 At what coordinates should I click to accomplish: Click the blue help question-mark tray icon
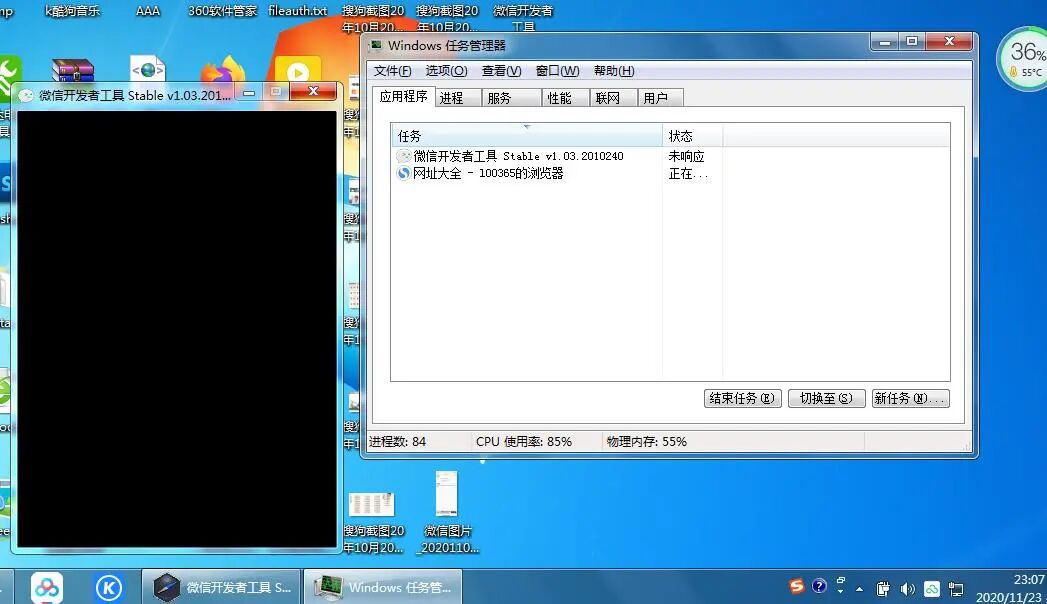tap(819, 586)
